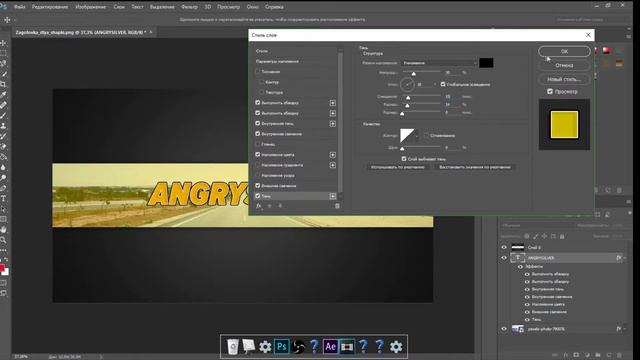Select the Eraser tool

(x=3, y=147)
